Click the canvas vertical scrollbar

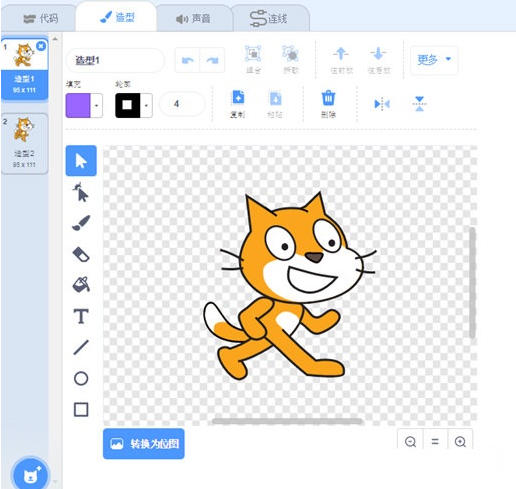coord(472,283)
